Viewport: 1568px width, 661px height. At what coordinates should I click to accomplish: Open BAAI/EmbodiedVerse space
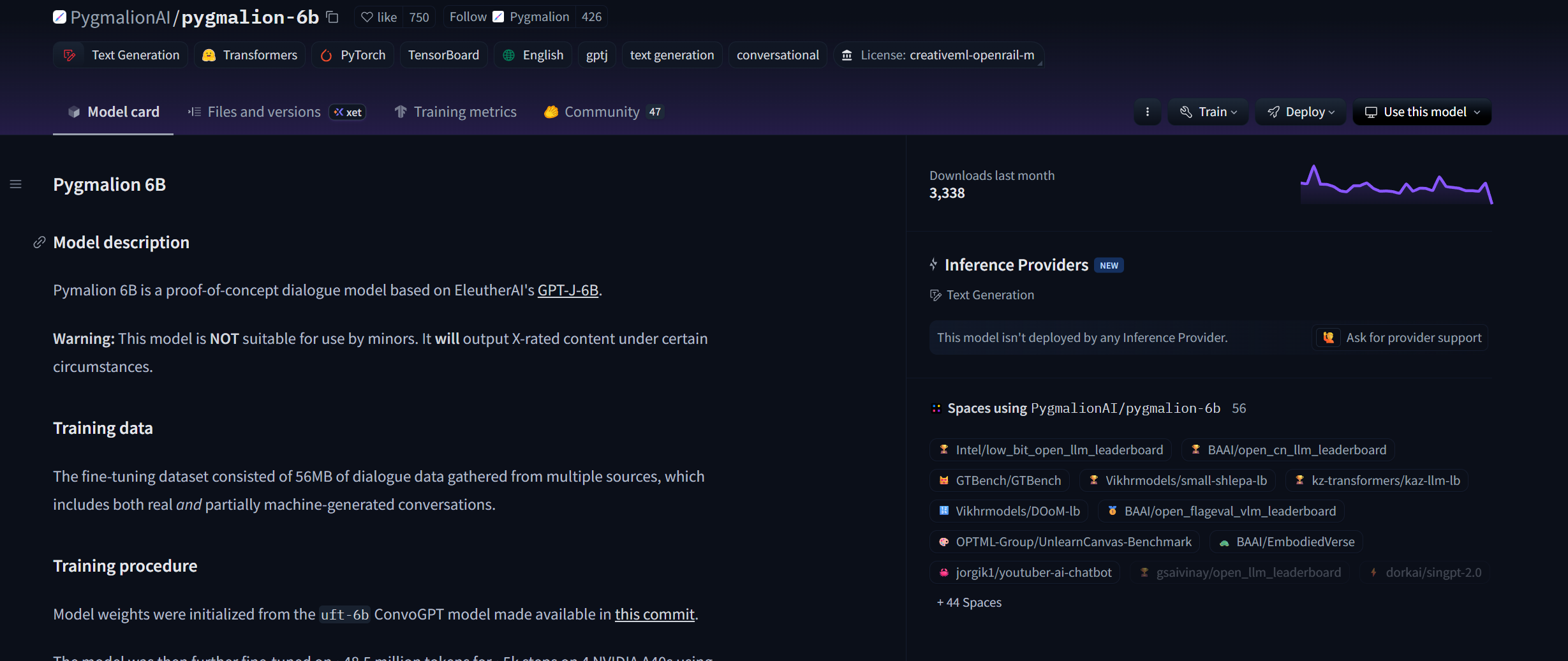coord(1287,542)
